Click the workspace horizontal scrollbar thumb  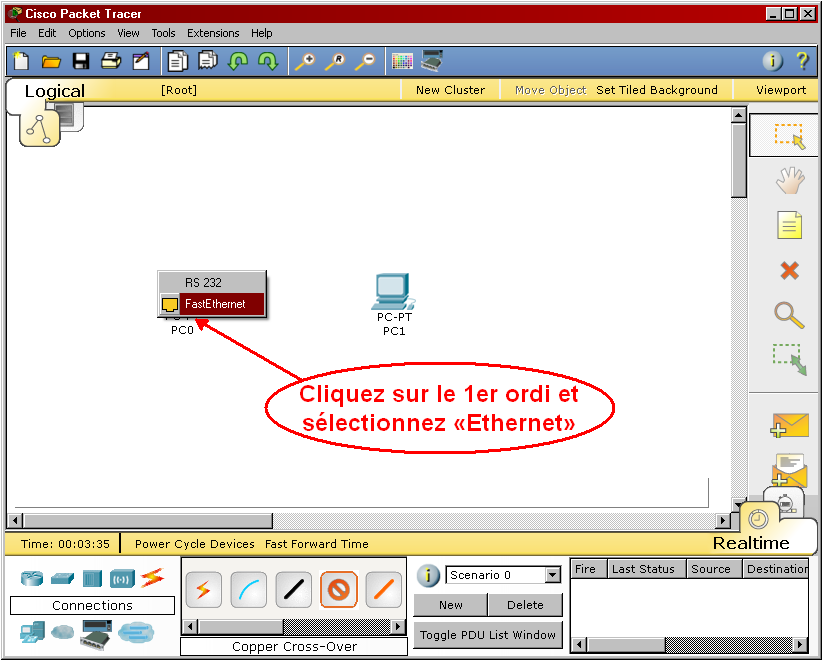point(148,521)
